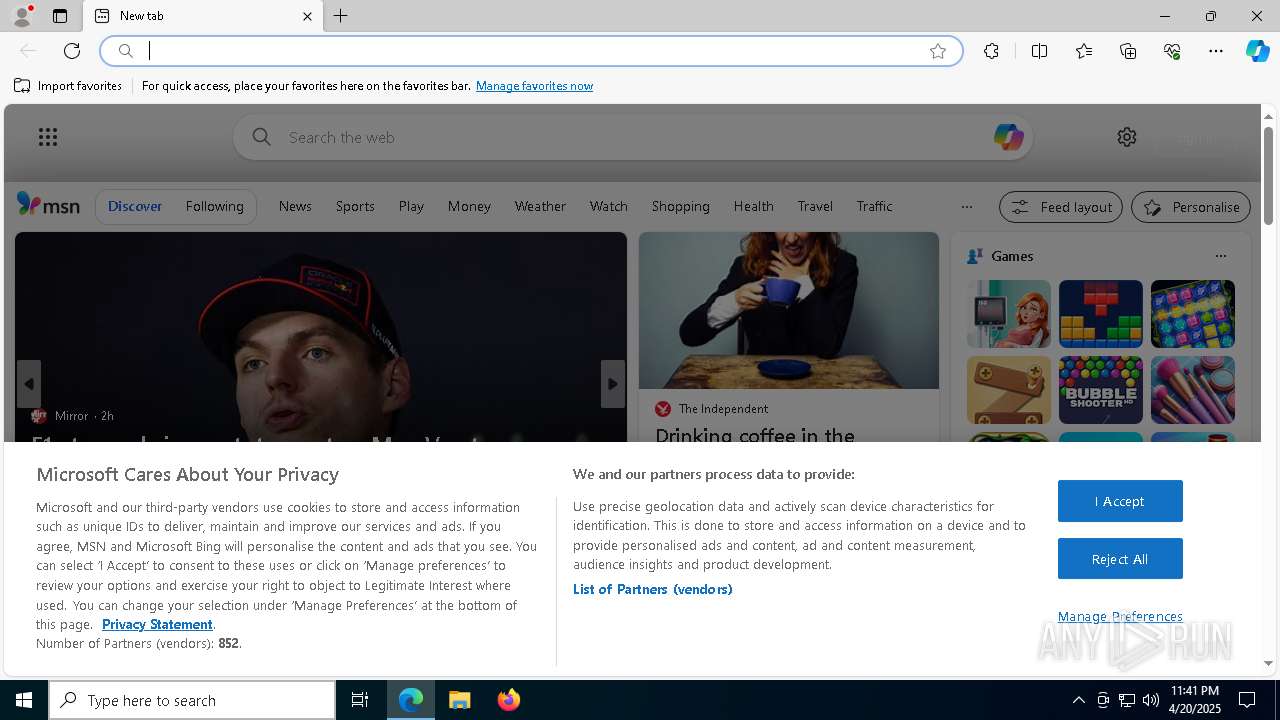Play the block puzzle game

[1100, 314]
